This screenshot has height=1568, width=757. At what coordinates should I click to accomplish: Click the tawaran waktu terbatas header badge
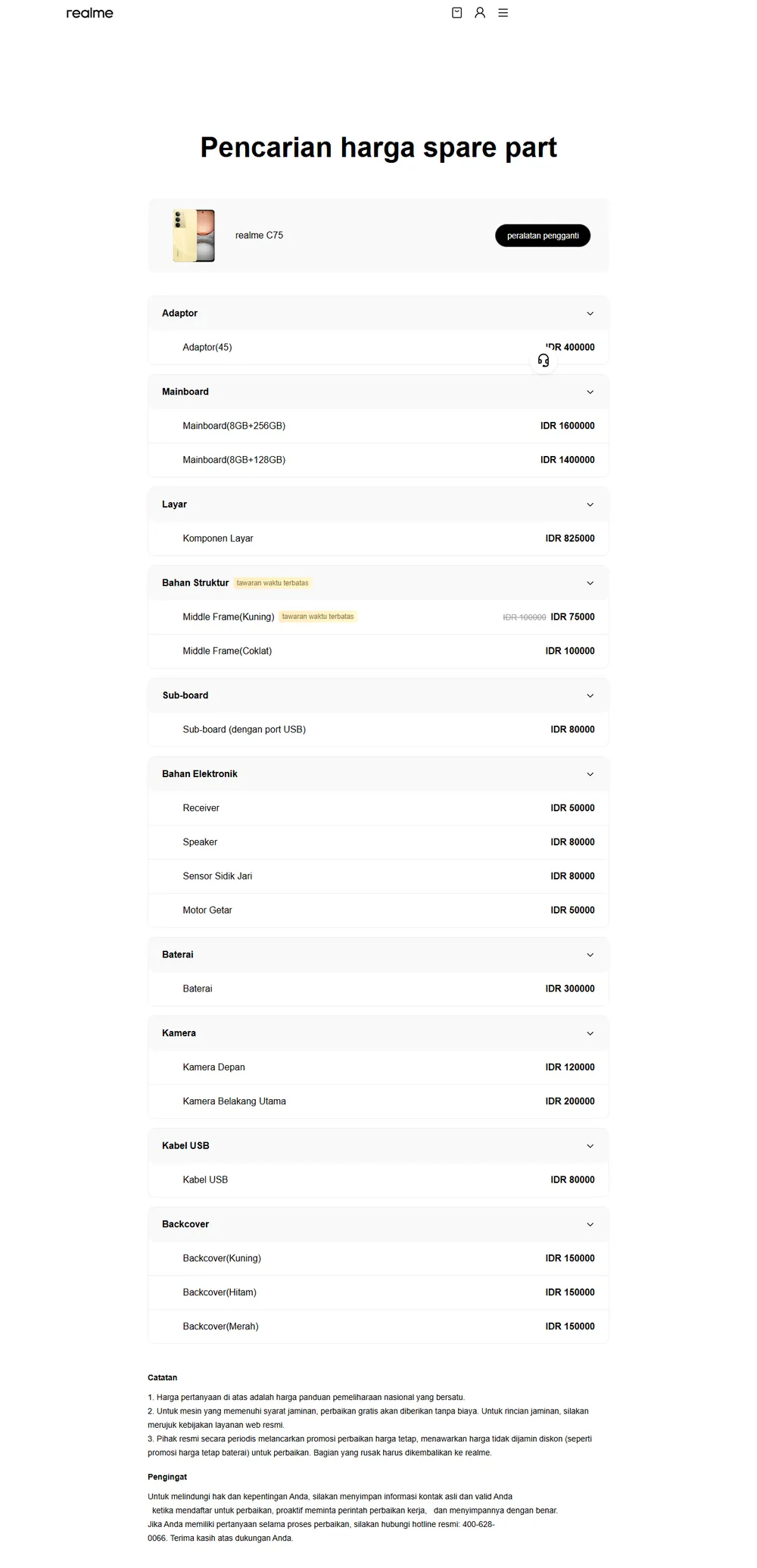point(273,583)
